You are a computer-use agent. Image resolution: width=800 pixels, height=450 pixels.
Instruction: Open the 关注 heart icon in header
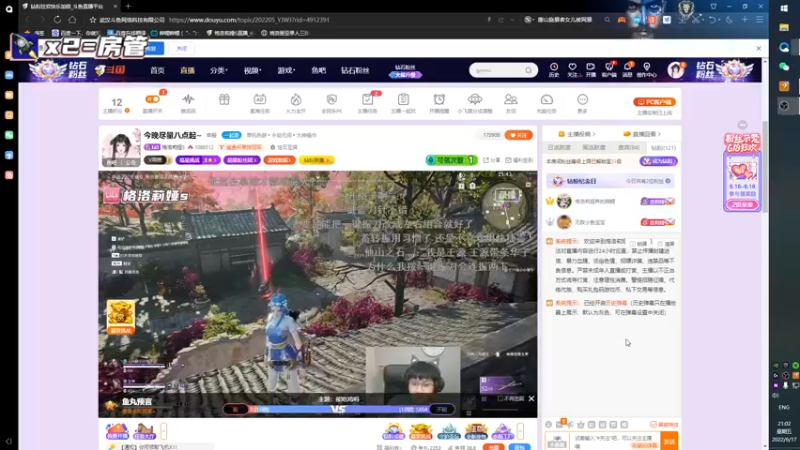(x=572, y=67)
